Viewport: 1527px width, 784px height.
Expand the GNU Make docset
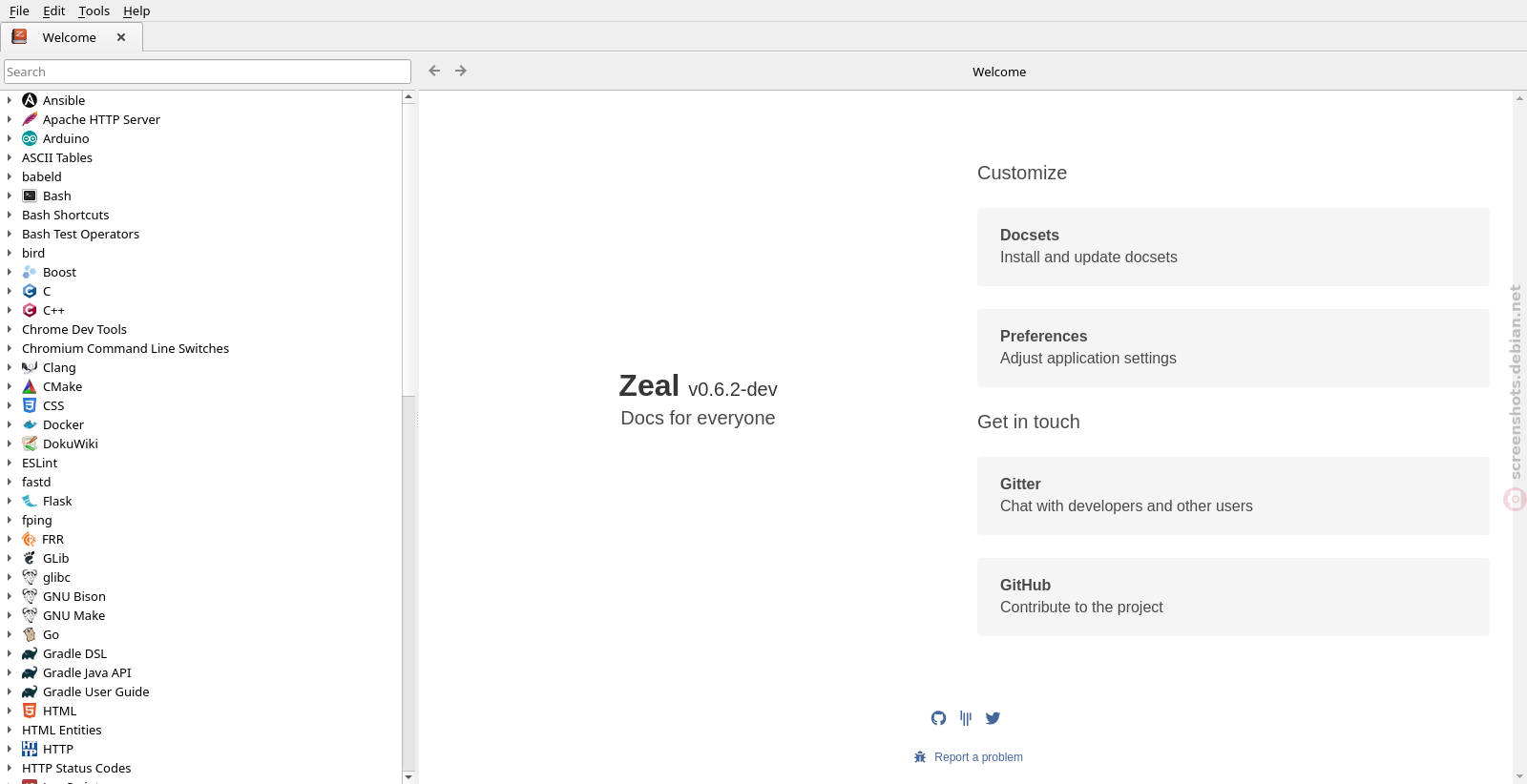(x=10, y=615)
